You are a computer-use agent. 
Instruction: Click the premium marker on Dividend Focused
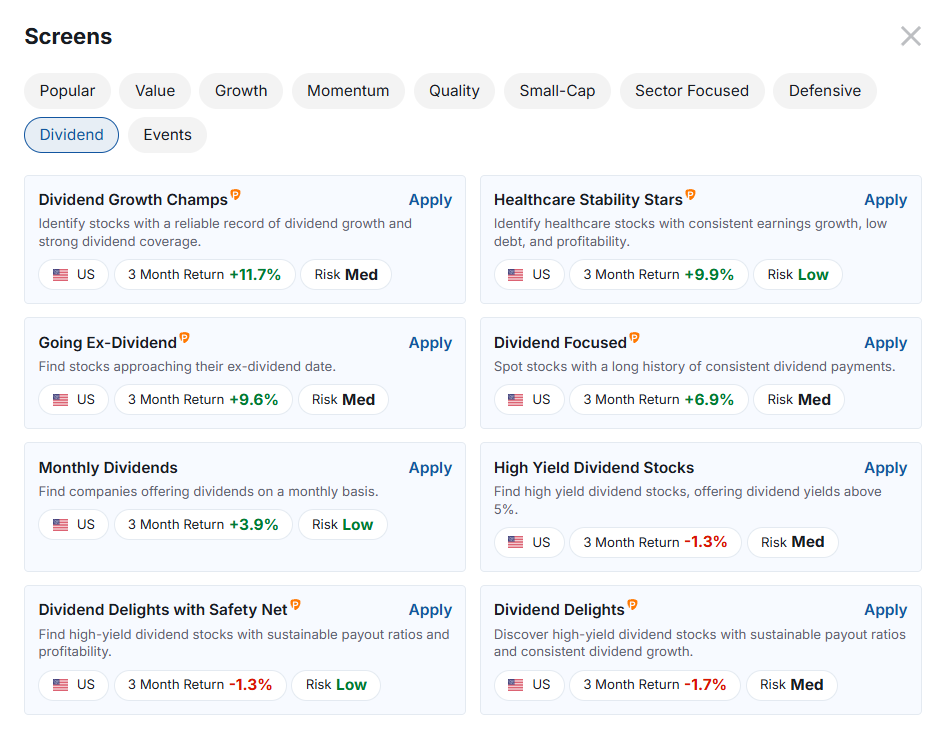tap(632, 336)
